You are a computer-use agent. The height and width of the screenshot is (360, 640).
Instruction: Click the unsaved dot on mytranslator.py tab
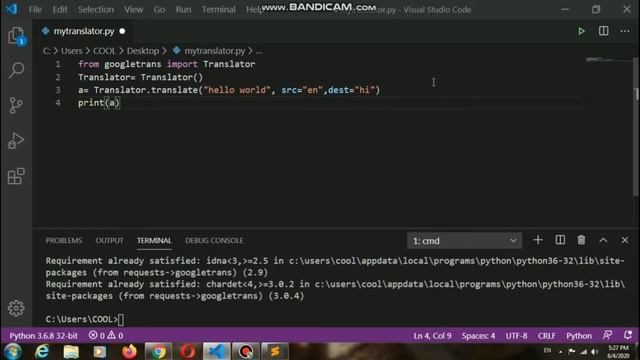pos(122,31)
